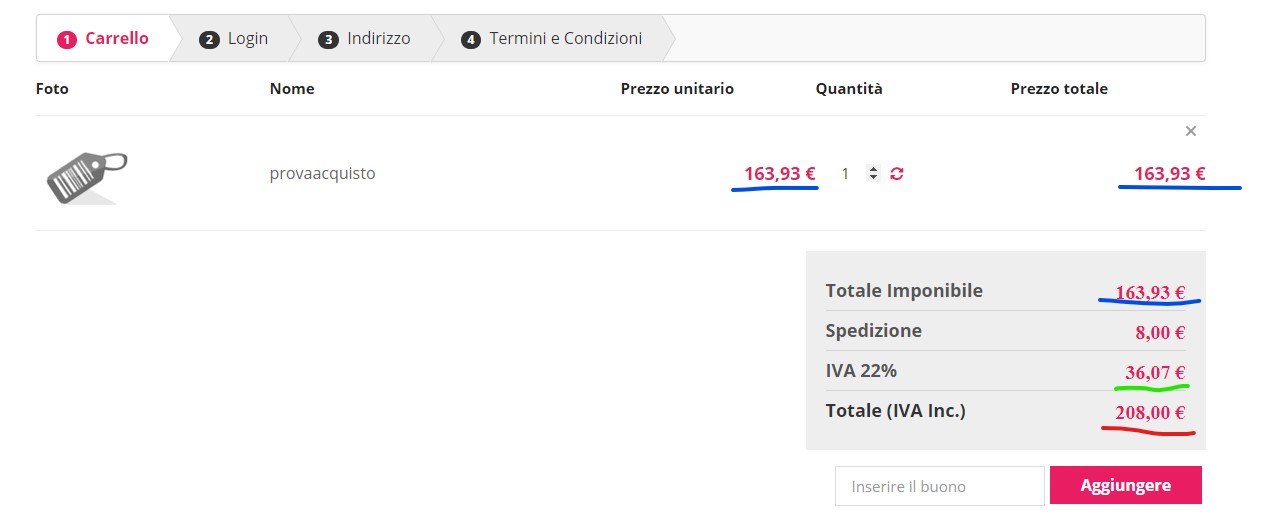Click the barcode tag product image
The height and width of the screenshot is (520, 1273).
pos(87,178)
